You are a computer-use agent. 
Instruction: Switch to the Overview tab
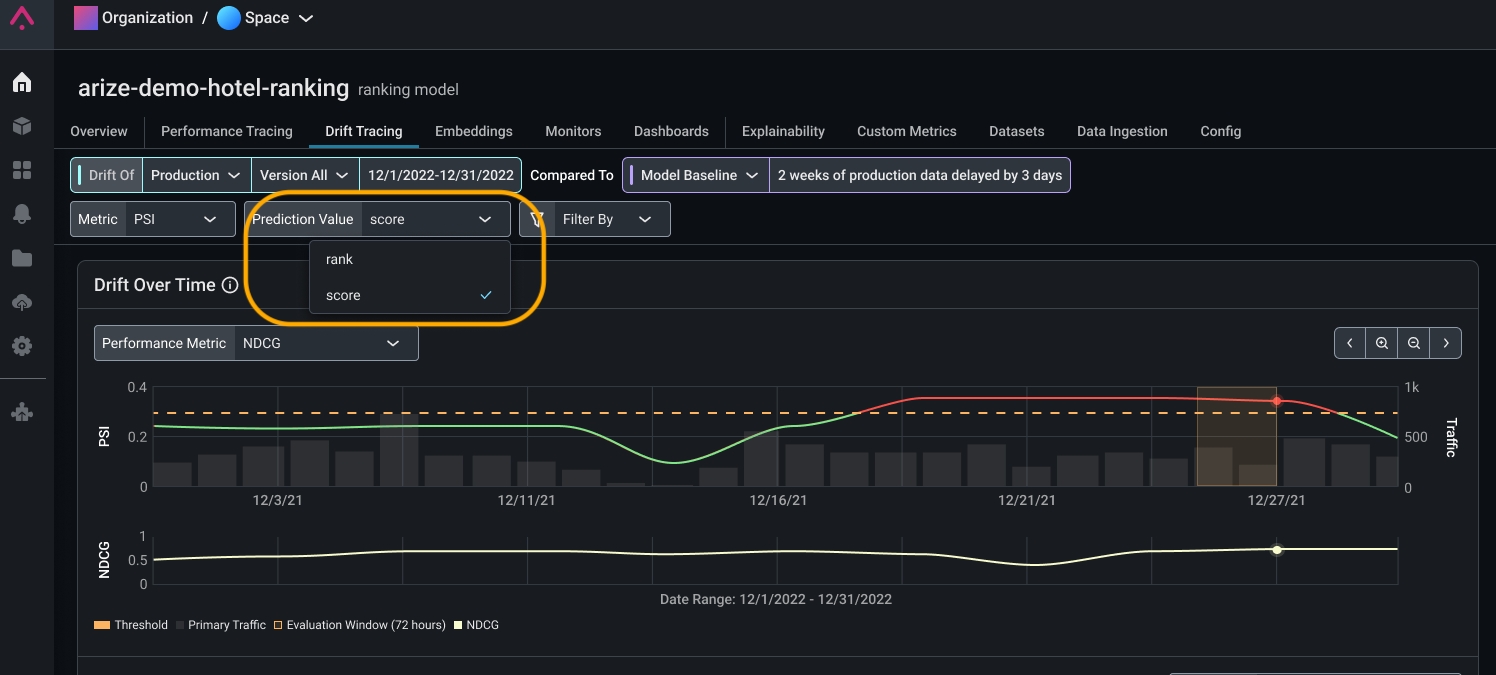[99, 131]
